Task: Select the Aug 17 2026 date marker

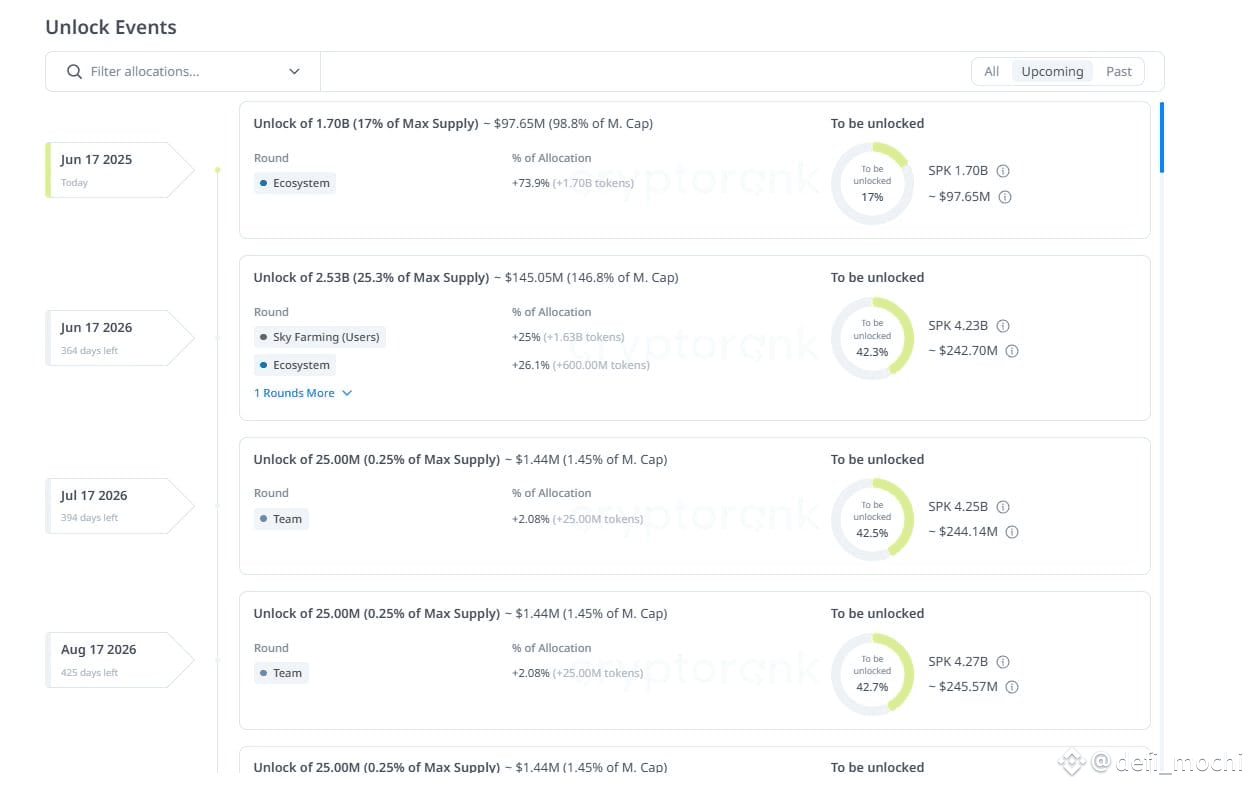Action: tap(120, 659)
